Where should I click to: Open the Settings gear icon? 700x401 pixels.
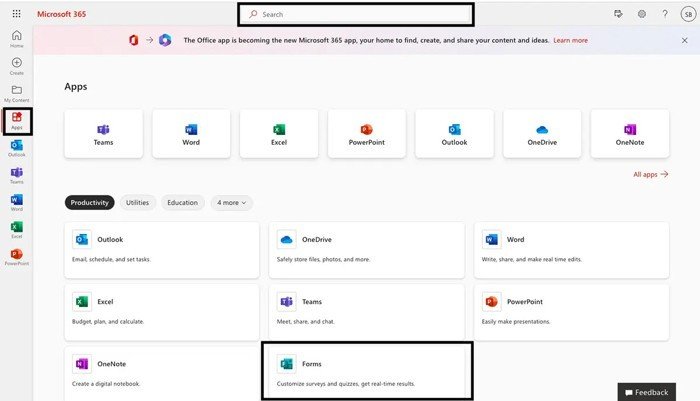click(641, 15)
